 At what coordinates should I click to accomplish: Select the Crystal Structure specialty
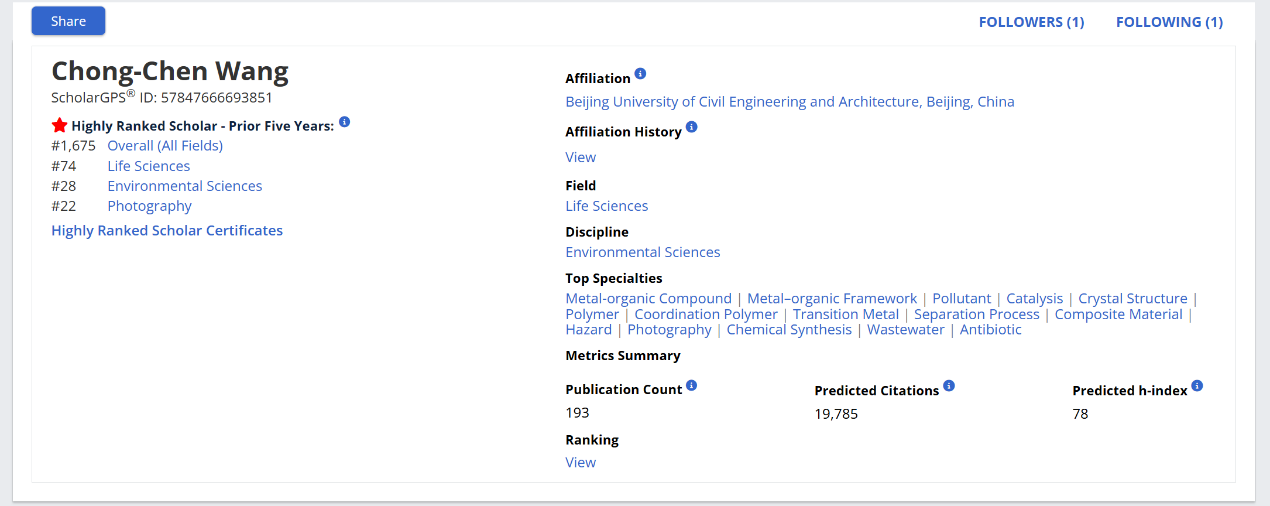1132,298
